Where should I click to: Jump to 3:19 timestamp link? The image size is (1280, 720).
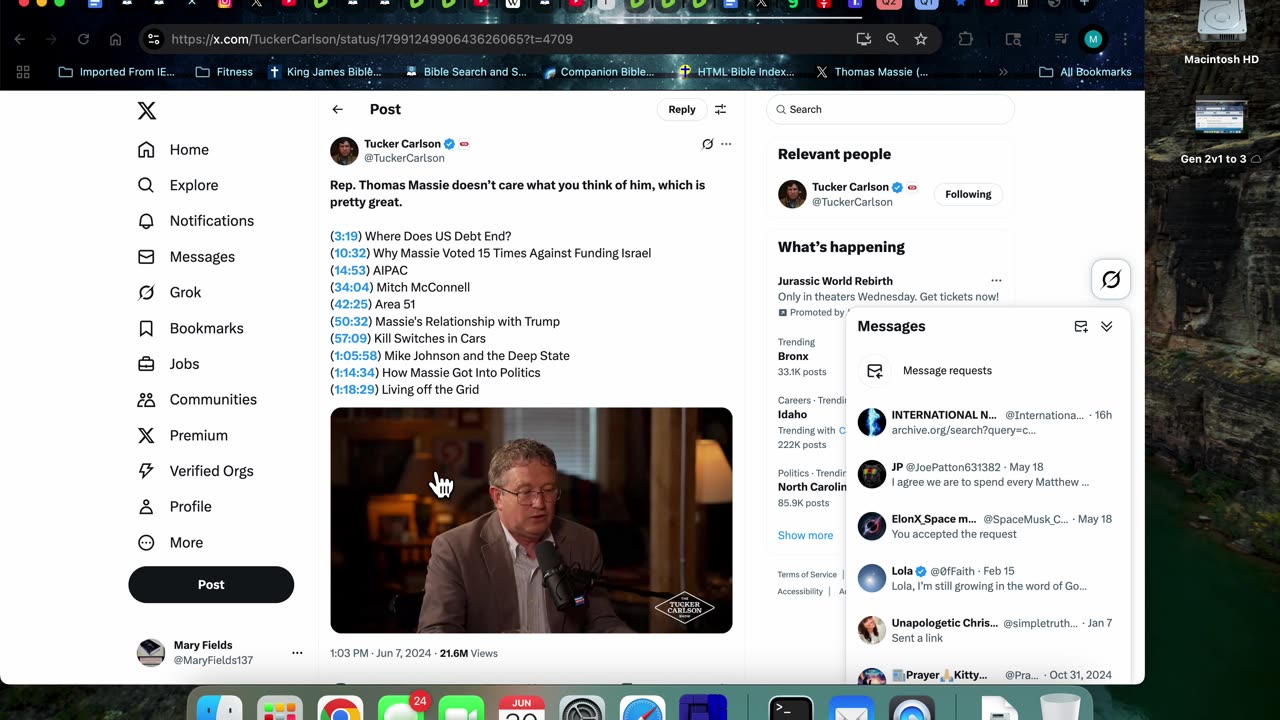click(346, 236)
